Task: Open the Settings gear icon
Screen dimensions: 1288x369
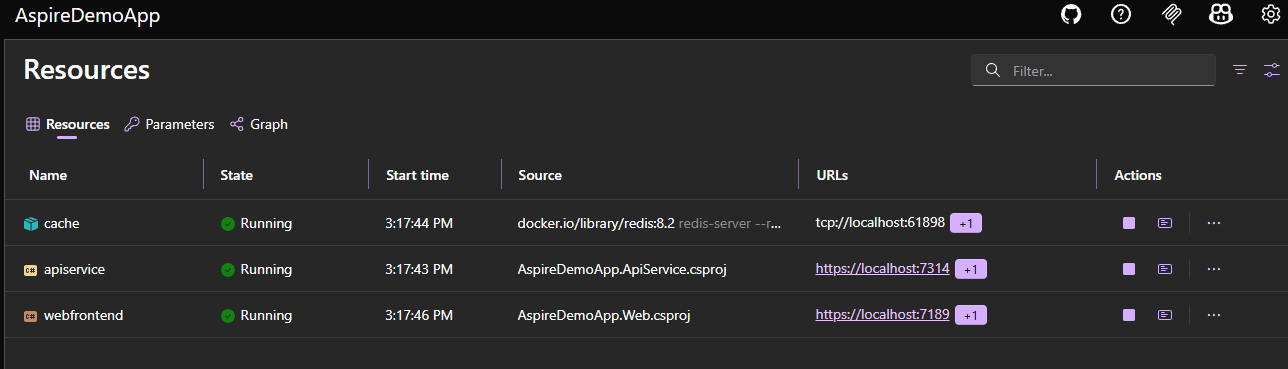Action: [x=1270, y=15]
